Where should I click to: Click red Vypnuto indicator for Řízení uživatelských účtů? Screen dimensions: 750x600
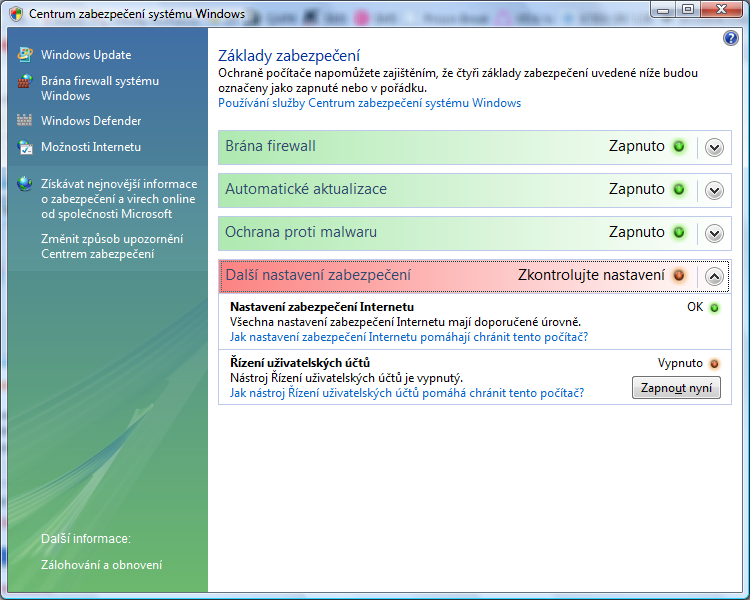coord(714,364)
